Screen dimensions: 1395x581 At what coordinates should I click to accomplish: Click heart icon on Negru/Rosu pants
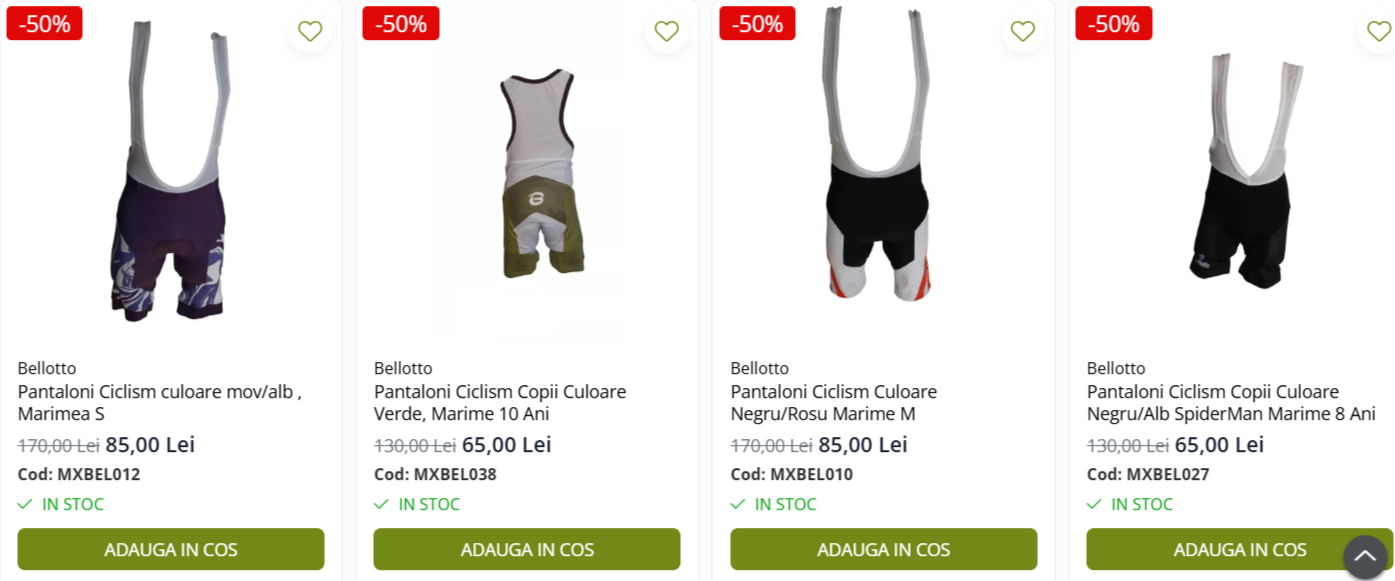pos(1022,31)
